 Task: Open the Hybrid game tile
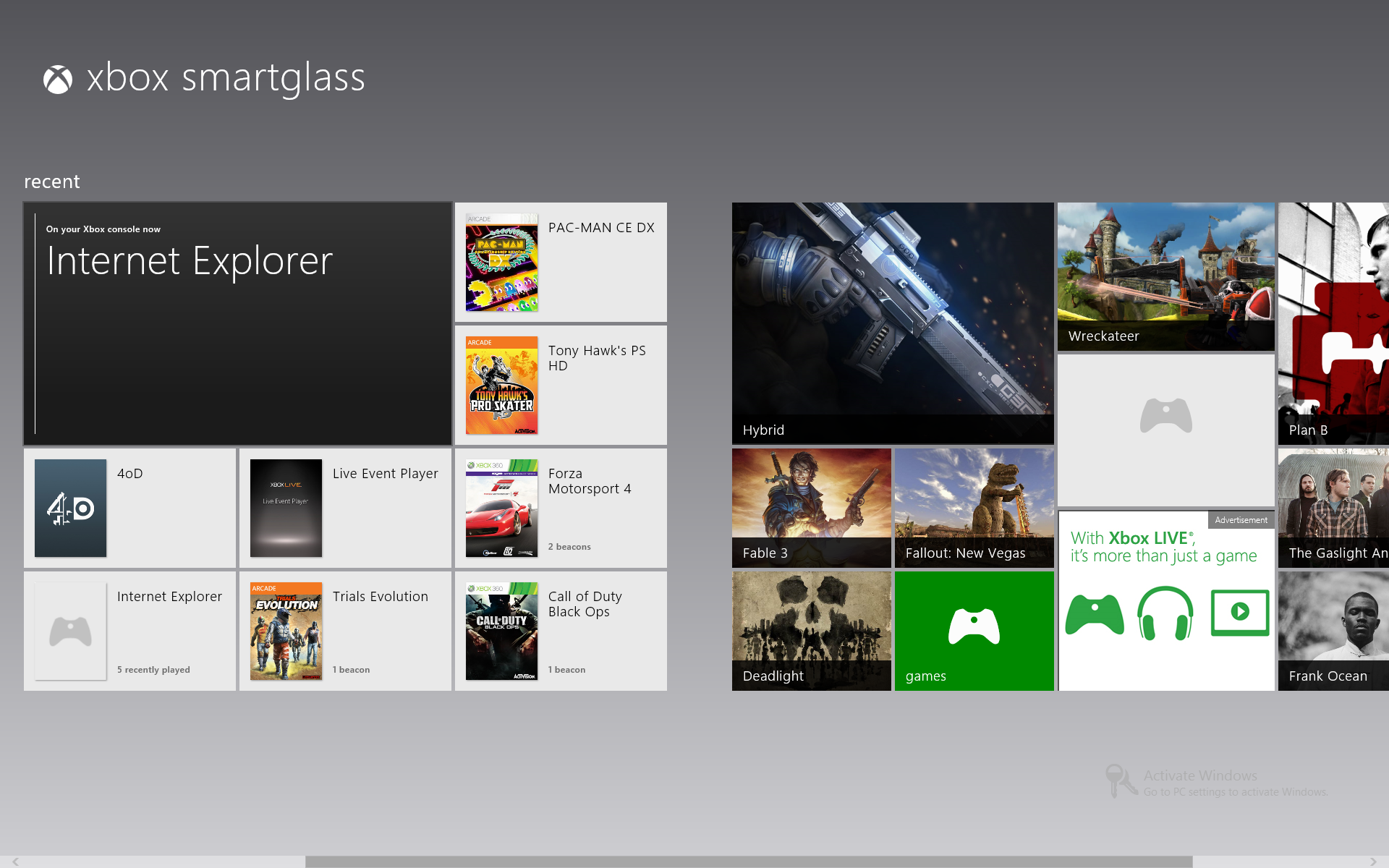(x=893, y=323)
